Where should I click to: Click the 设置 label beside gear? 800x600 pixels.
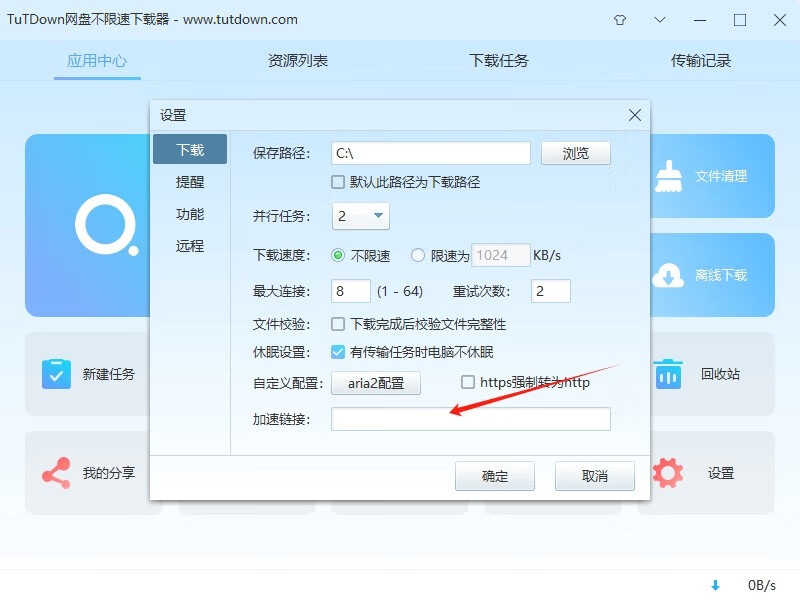720,473
